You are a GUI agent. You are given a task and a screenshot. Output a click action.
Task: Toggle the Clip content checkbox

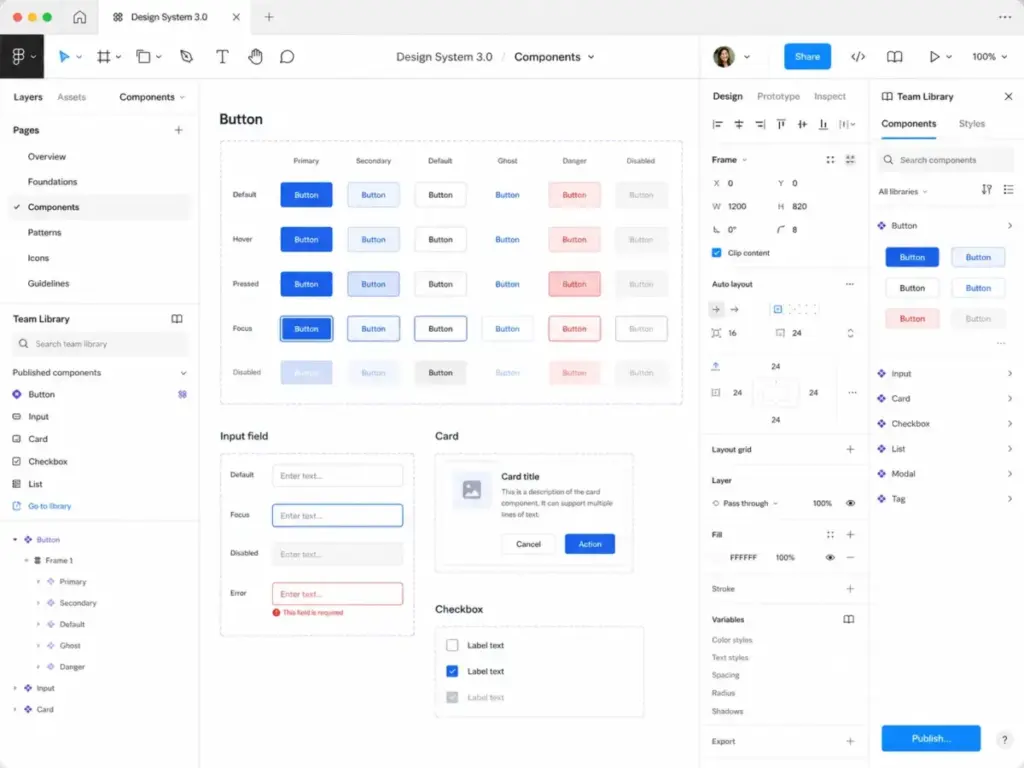pos(716,253)
